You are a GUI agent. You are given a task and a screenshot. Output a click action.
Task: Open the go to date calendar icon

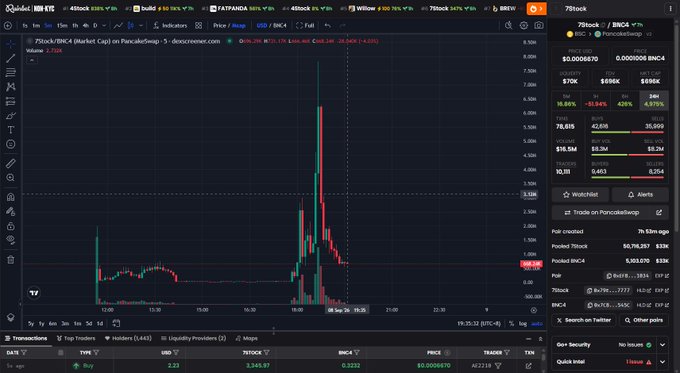point(116,323)
